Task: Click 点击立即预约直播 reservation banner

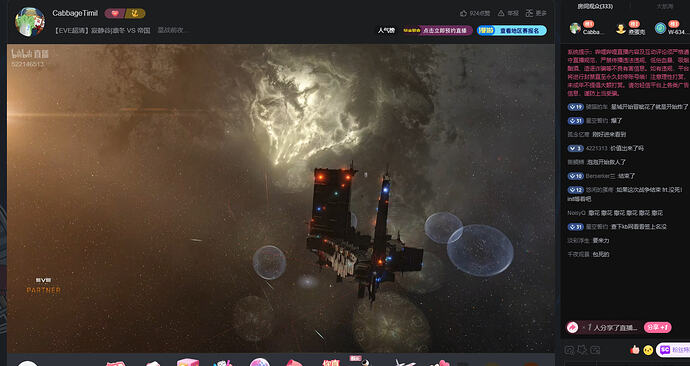Action: 437,30
